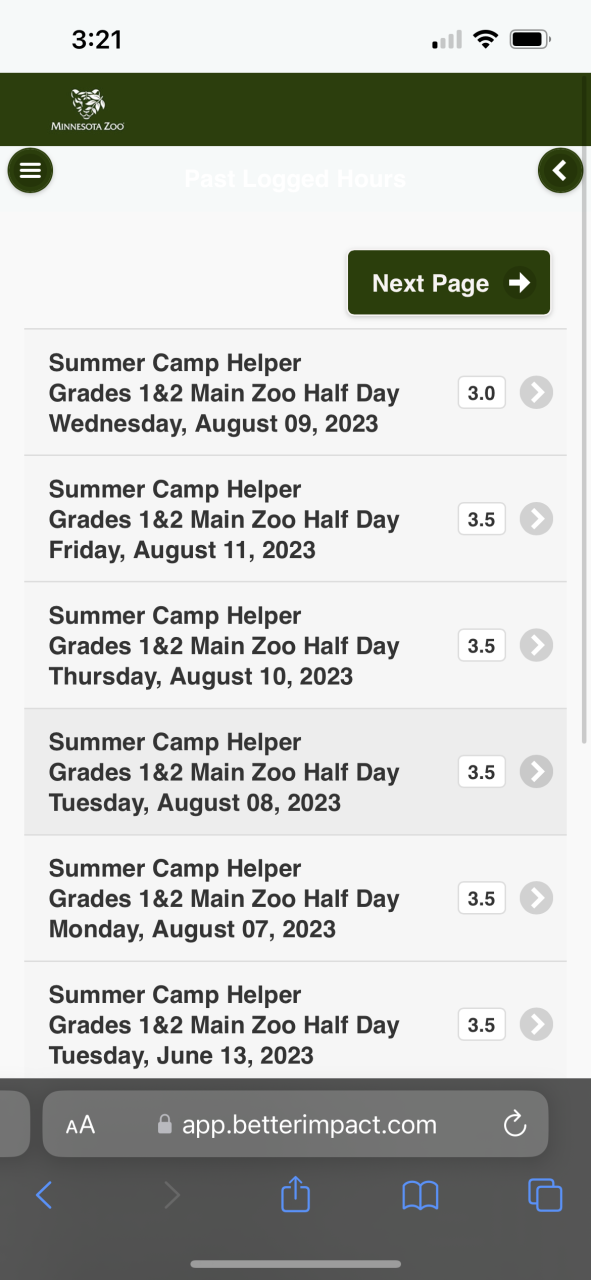Open the Tuesday, June 13, 2023 entry
591x1280 pixels.
(295, 1020)
